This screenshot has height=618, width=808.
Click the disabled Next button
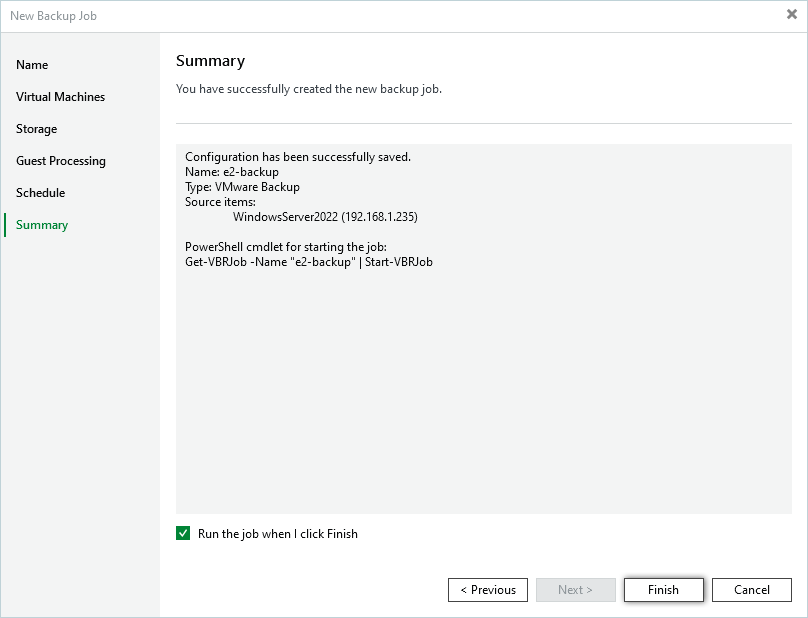click(575, 590)
